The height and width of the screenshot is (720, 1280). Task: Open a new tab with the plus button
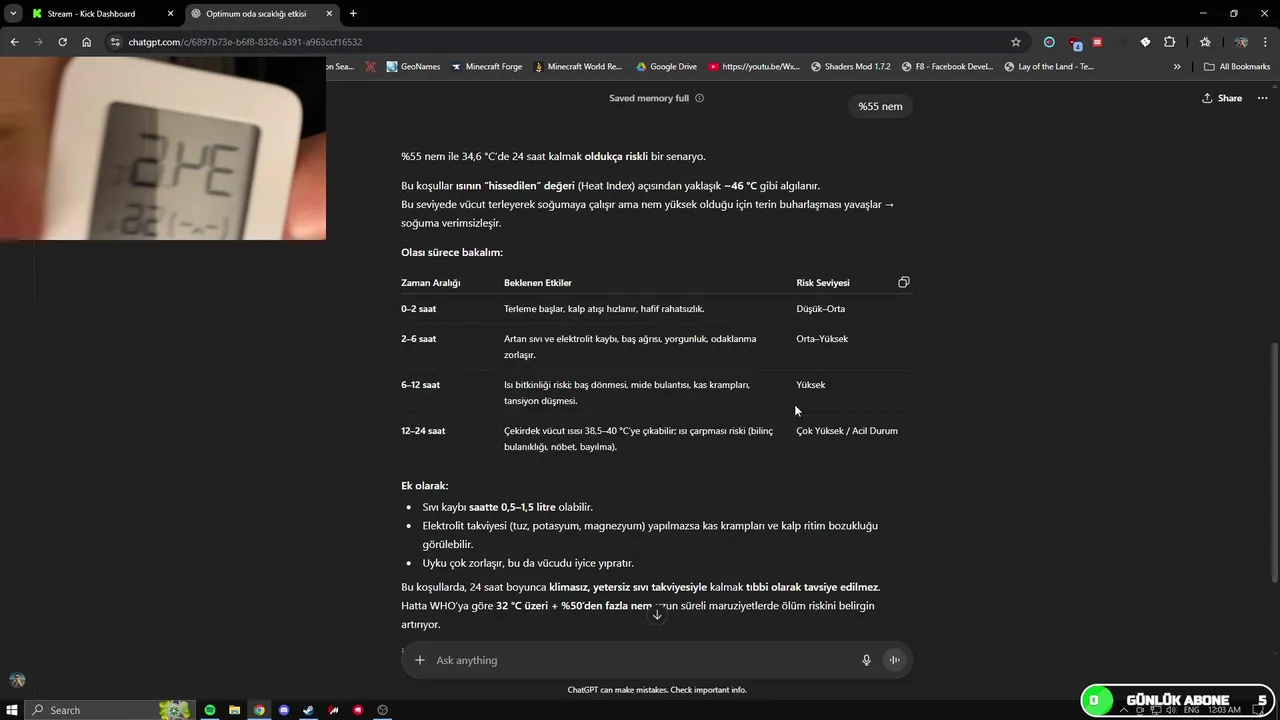pyautogui.click(x=353, y=13)
